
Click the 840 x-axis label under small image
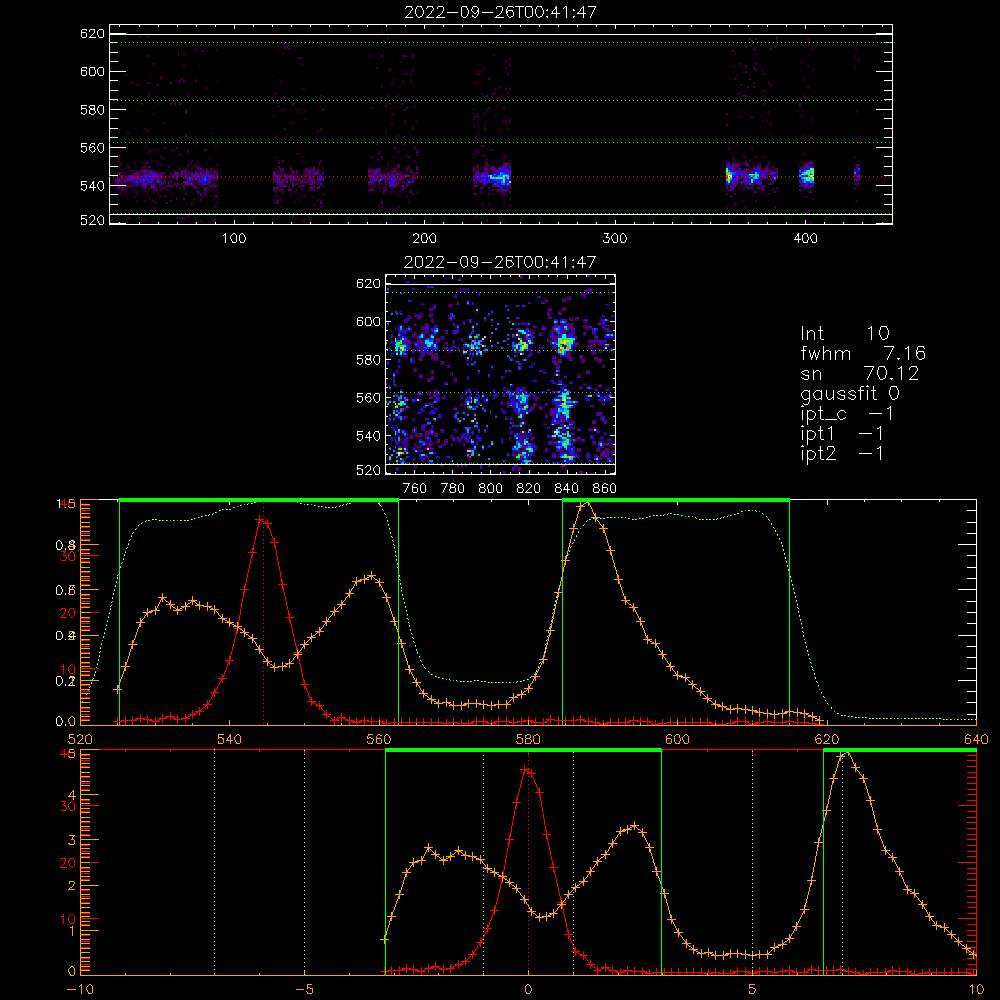566,489
